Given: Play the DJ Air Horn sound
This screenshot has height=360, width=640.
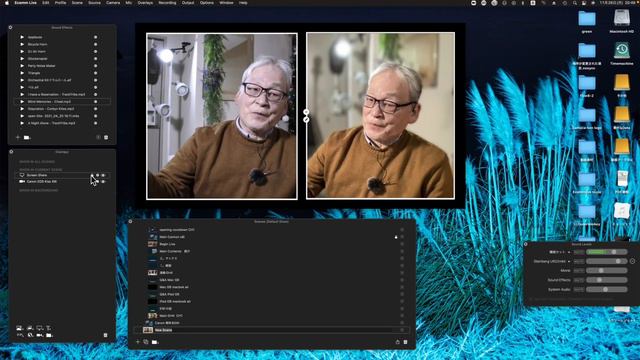Looking at the screenshot, I should click(22, 51).
